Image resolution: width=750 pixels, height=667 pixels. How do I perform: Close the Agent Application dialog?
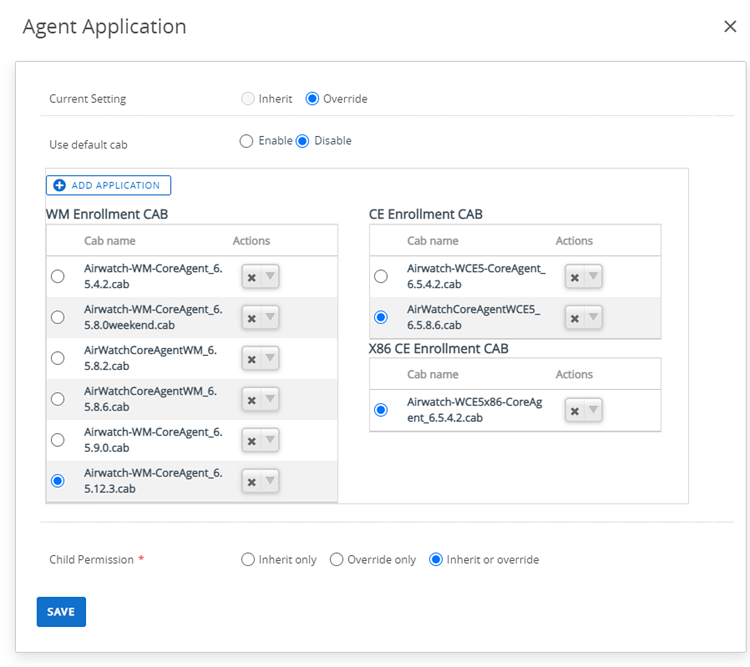tap(730, 26)
